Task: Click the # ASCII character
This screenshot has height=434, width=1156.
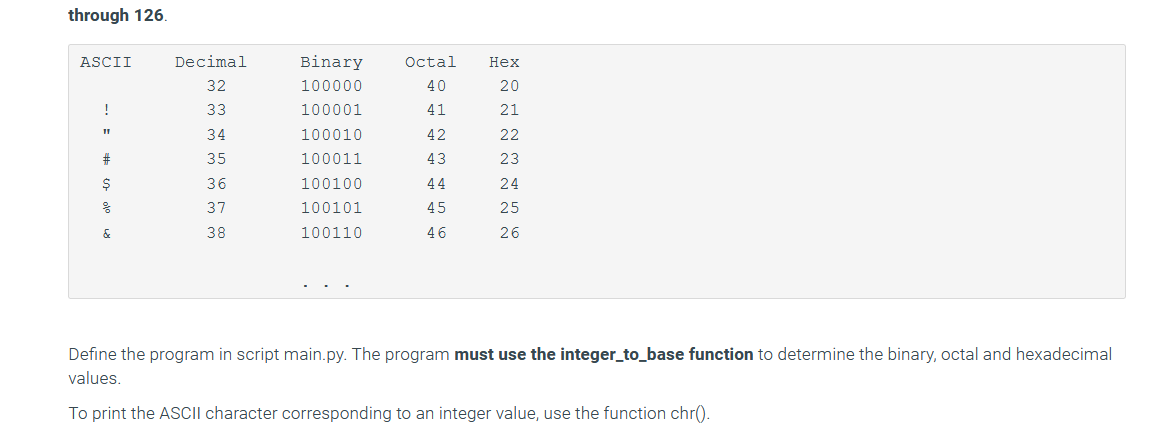Action: click(x=107, y=159)
